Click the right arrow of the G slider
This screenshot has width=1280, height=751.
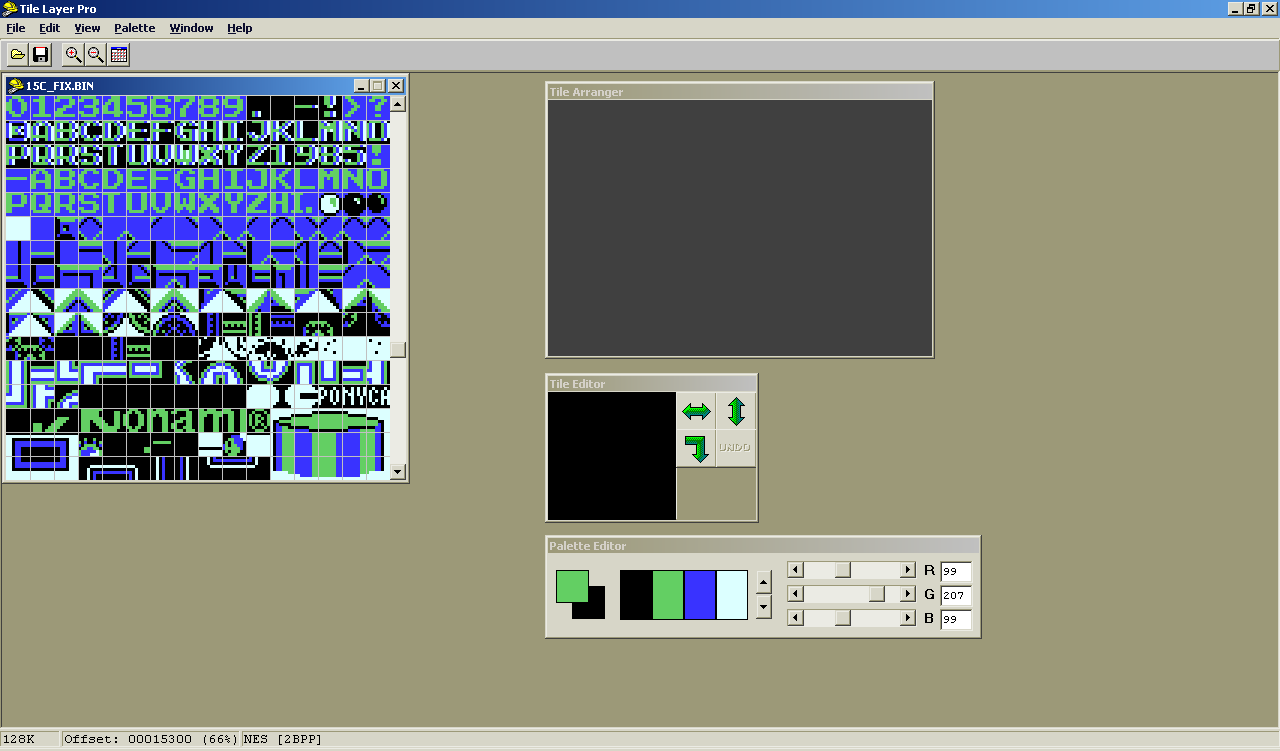(906, 593)
